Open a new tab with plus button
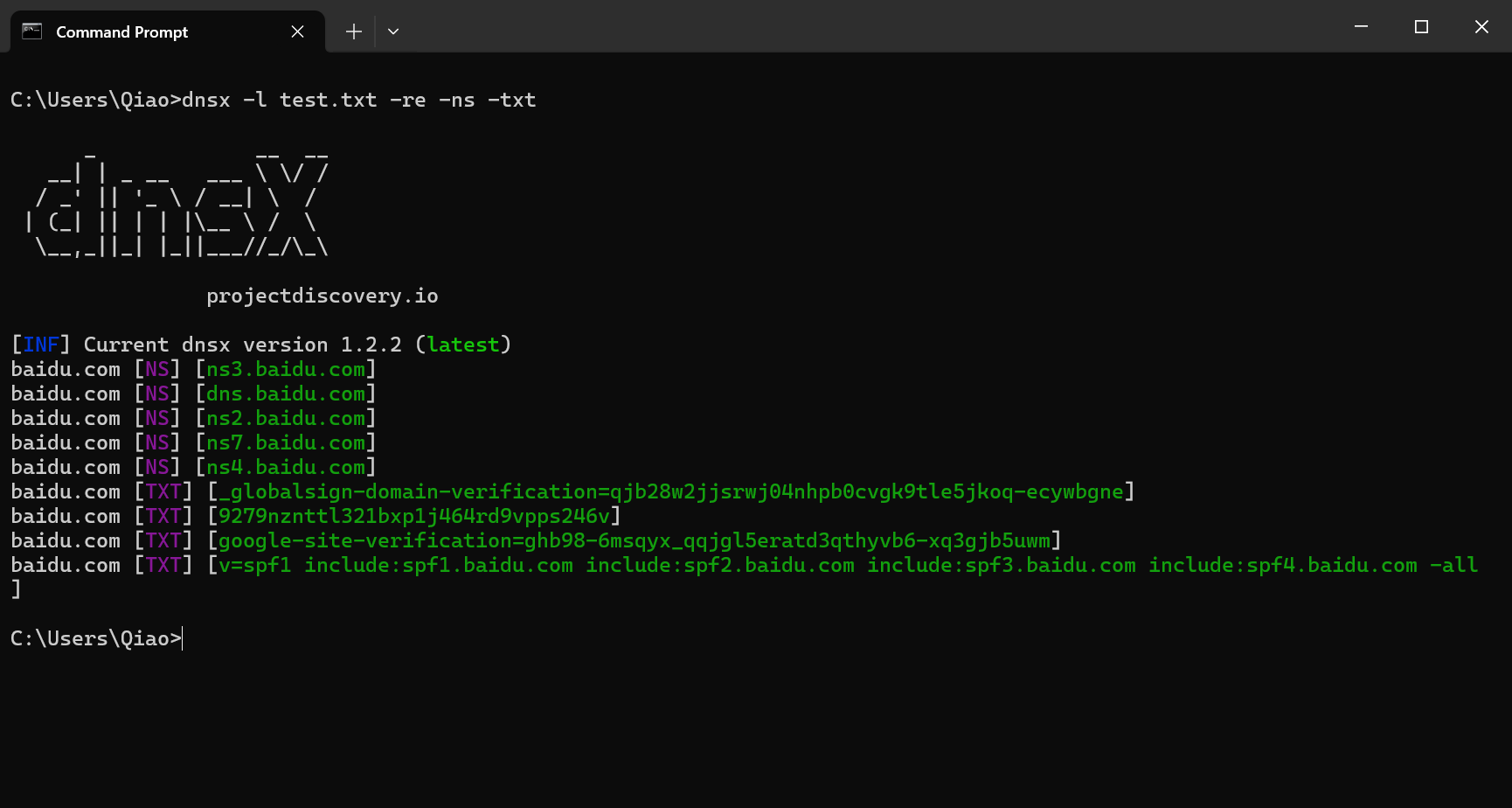The width and height of the screenshot is (1512, 808). pos(353,31)
